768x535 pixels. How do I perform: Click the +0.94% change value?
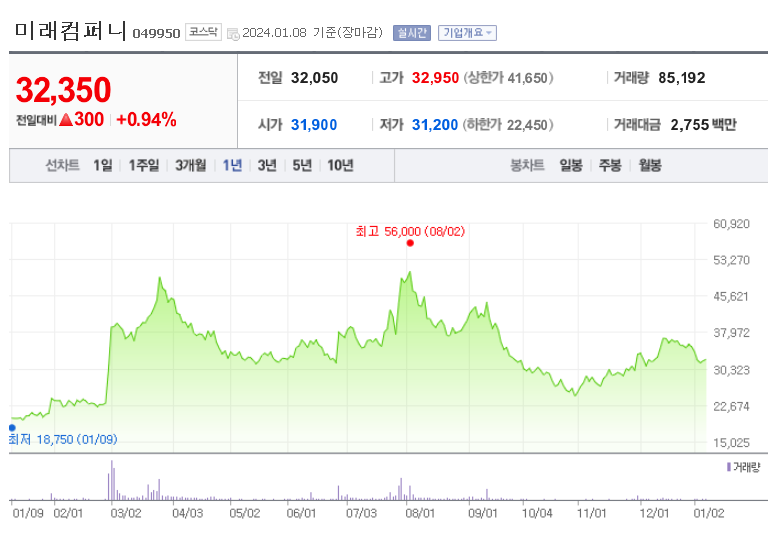(x=146, y=120)
